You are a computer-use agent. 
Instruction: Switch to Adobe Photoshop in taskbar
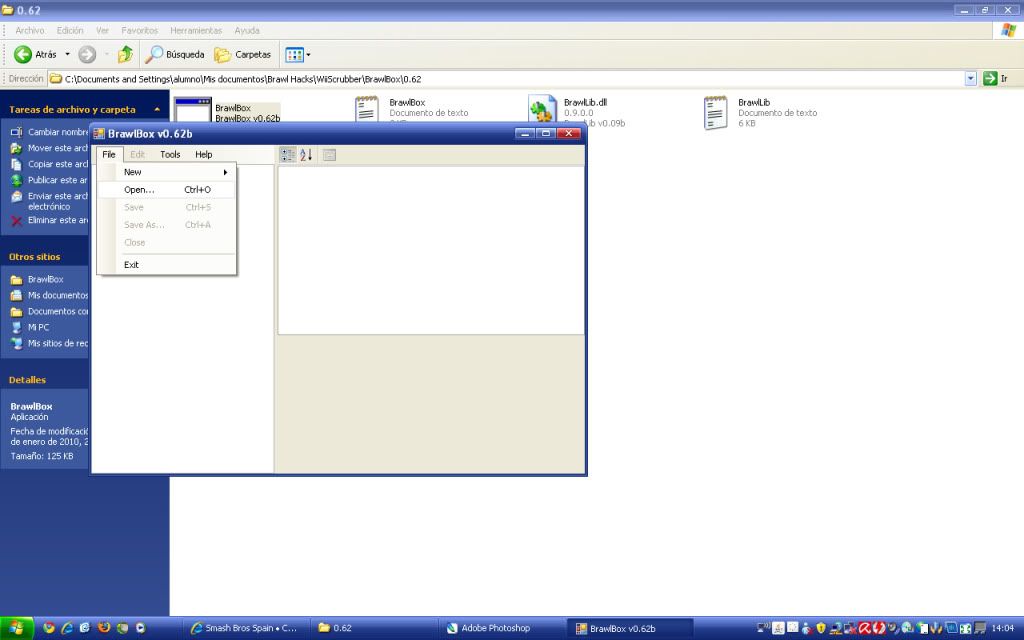point(495,628)
